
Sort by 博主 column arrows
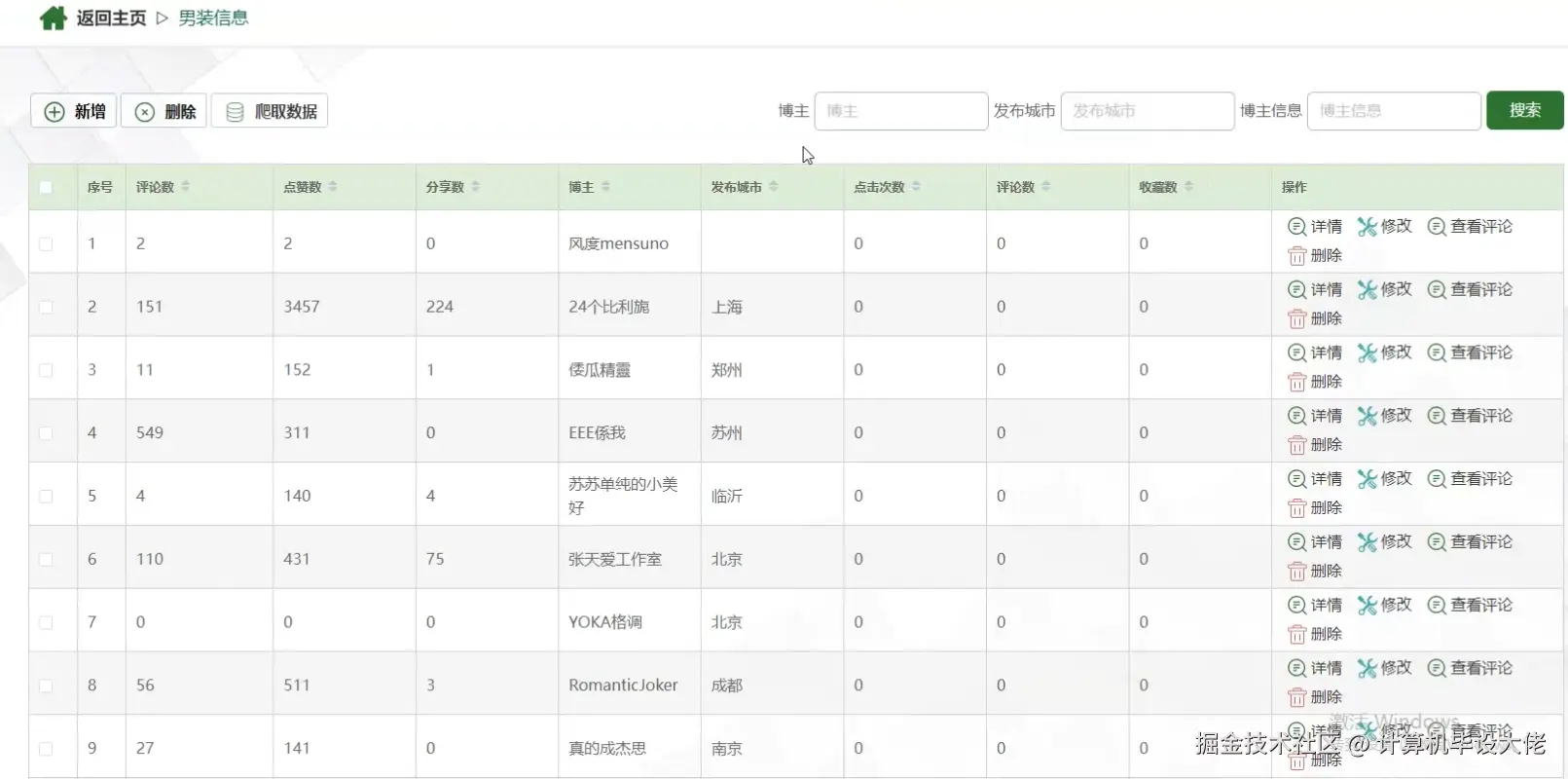click(605, 186)
